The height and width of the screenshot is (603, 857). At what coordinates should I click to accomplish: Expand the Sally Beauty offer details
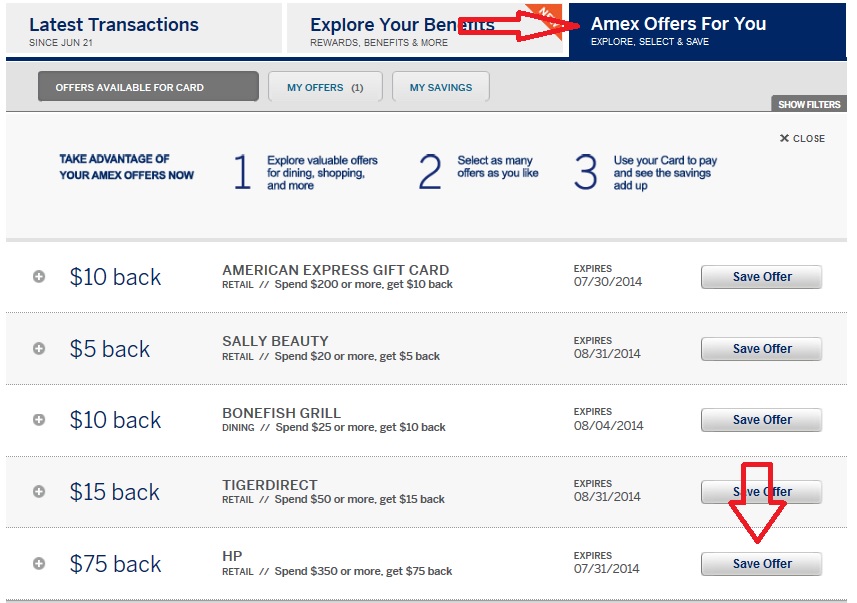pyautogui.click(x=39, y=349)
